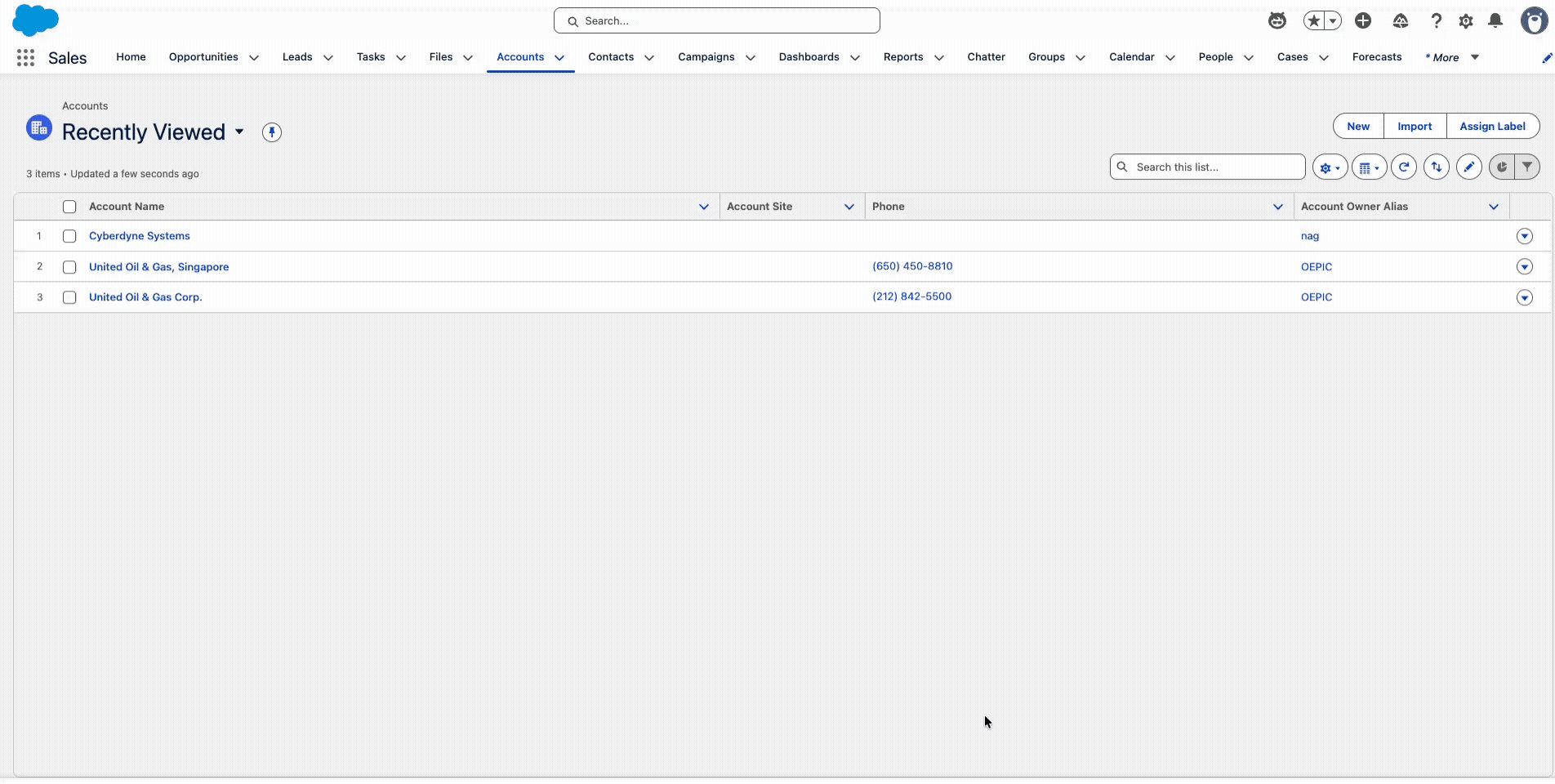Screen dimensions: 1555x784
Task: Open the Reports tab menu
Action: (x=939, y=58)
